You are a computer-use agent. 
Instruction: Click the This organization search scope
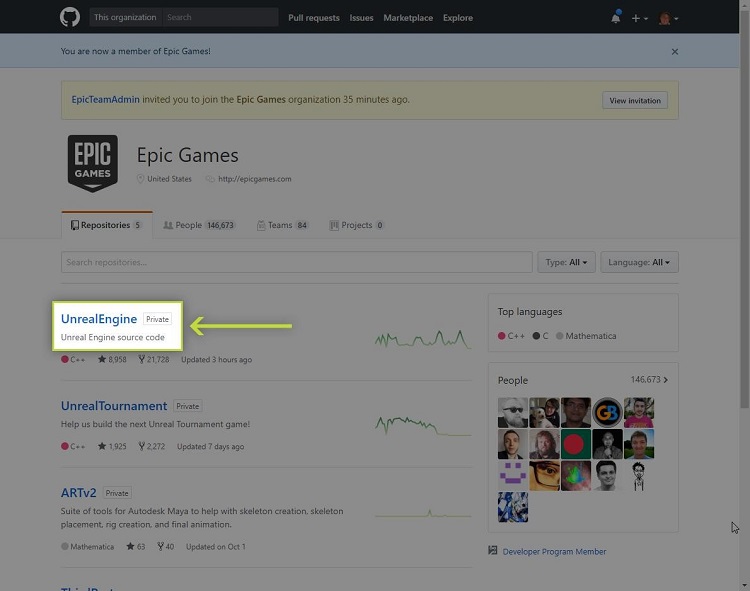click(x=125, y=17)
